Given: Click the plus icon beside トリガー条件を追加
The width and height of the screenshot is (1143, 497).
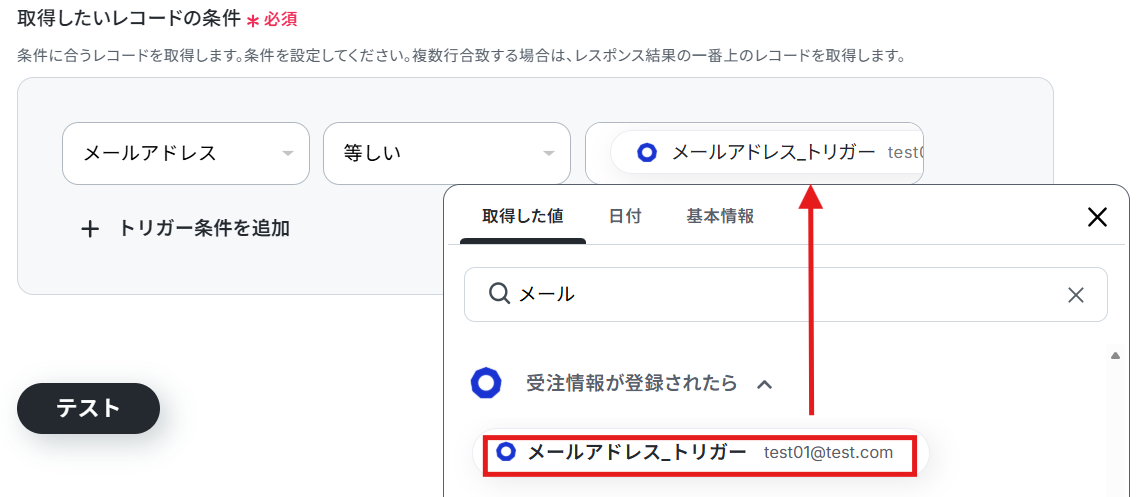Looking at the screenshot, I should pyautogui.click(x=90, y=230).
